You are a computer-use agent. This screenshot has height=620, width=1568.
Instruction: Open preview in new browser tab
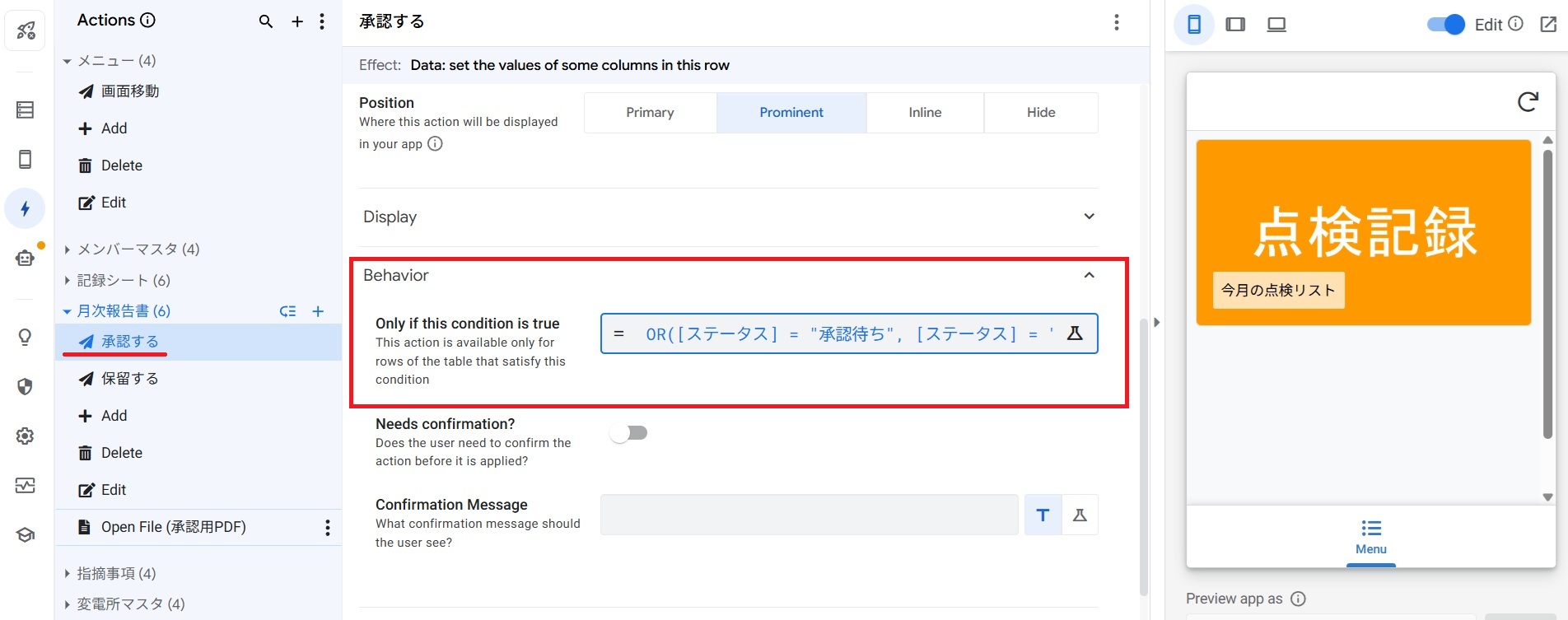click(x=1548, y=25)
